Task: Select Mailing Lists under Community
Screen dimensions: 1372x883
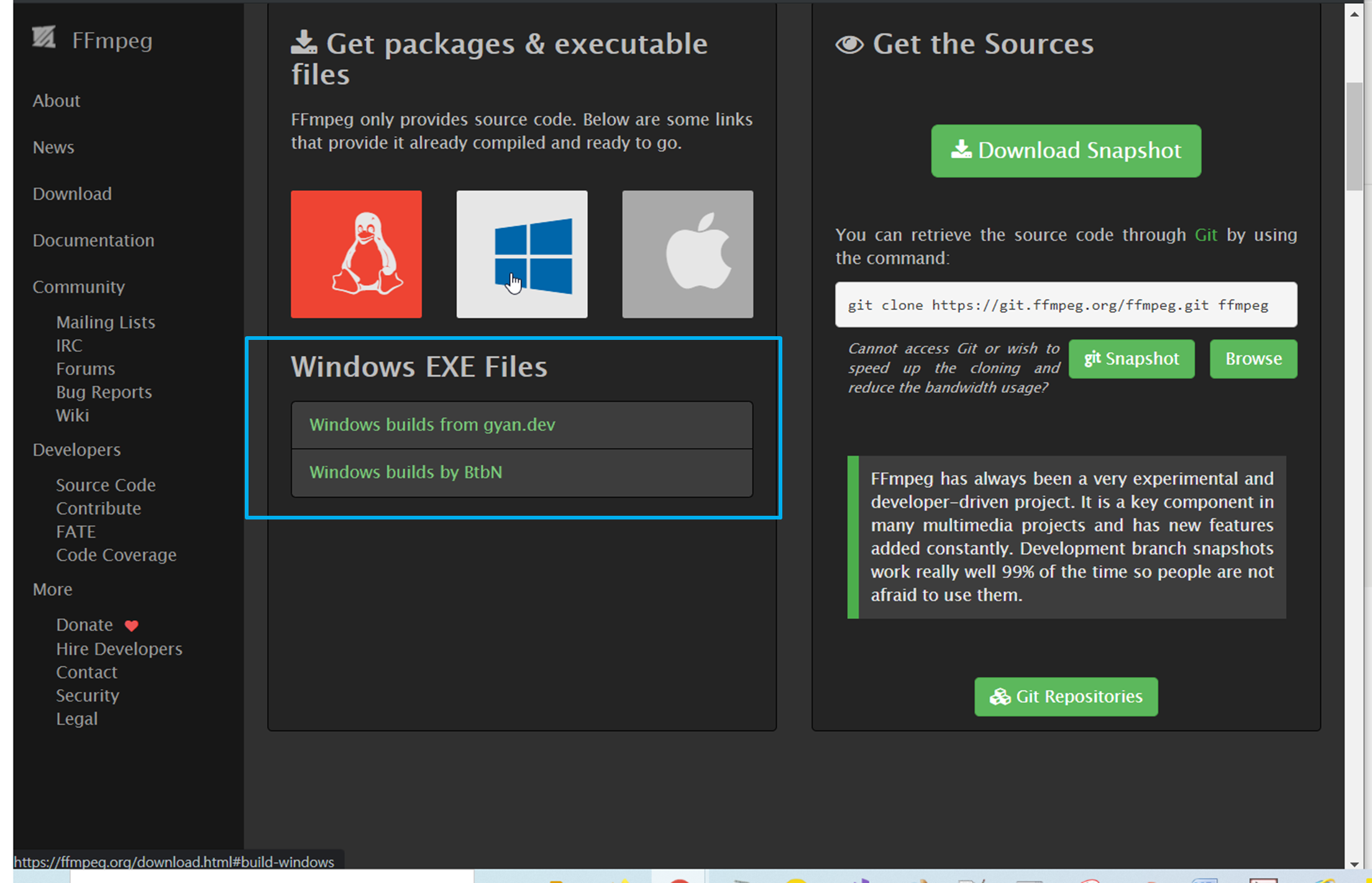Action: (x=106, y=322)
